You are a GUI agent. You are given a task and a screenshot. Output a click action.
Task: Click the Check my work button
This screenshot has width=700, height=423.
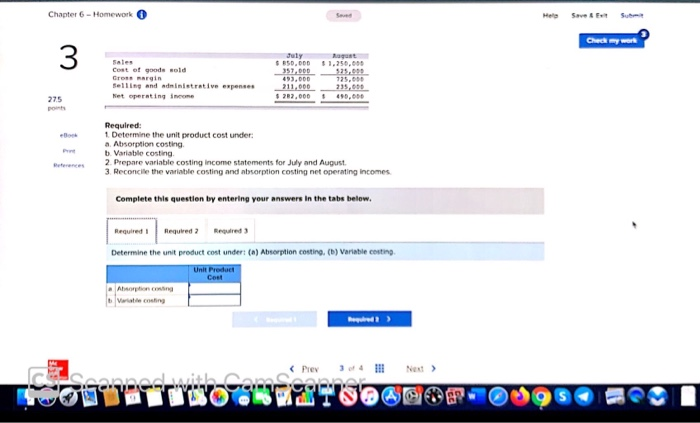click(x=611, y=41)
